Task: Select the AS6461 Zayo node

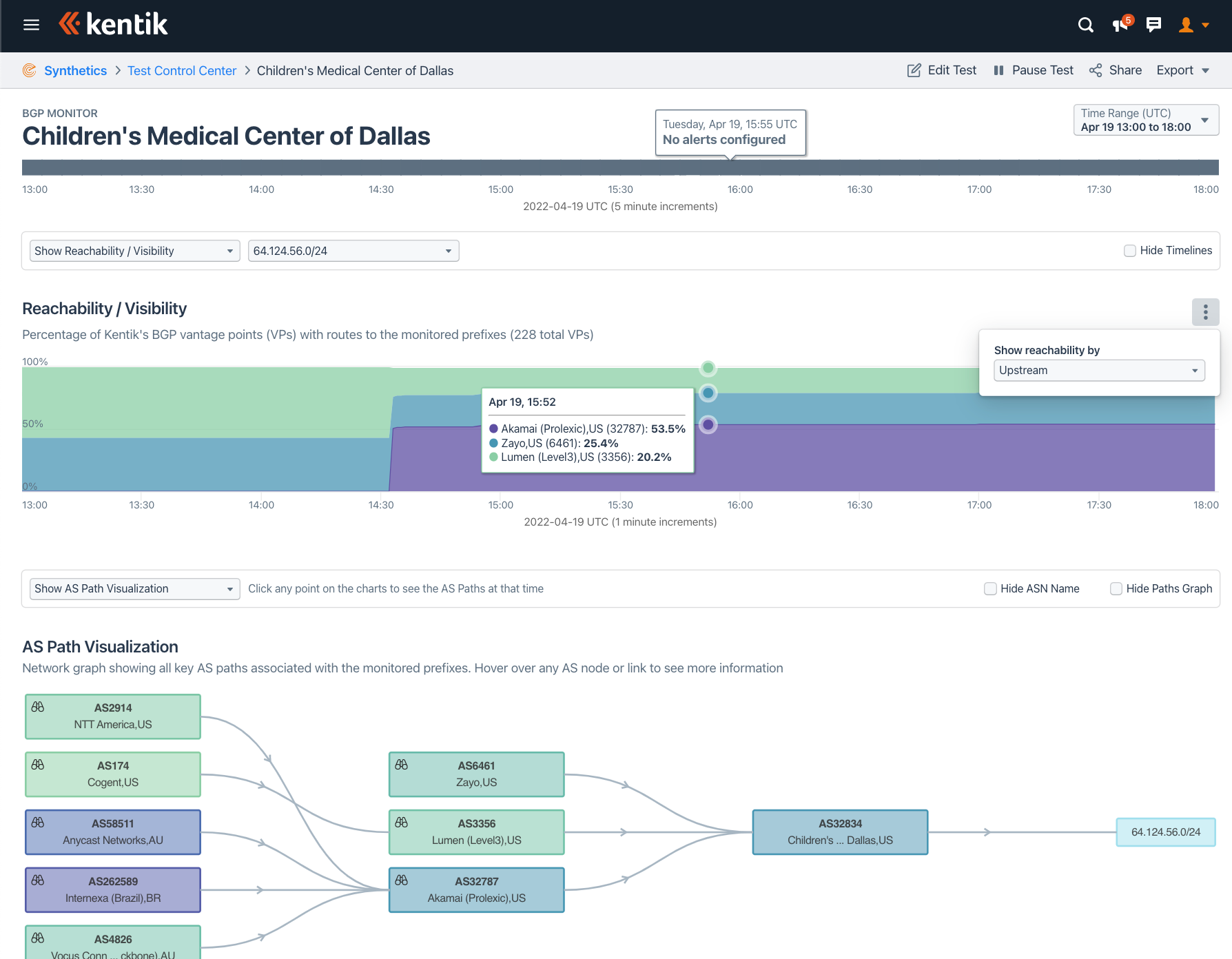Action: click(477, 774)
